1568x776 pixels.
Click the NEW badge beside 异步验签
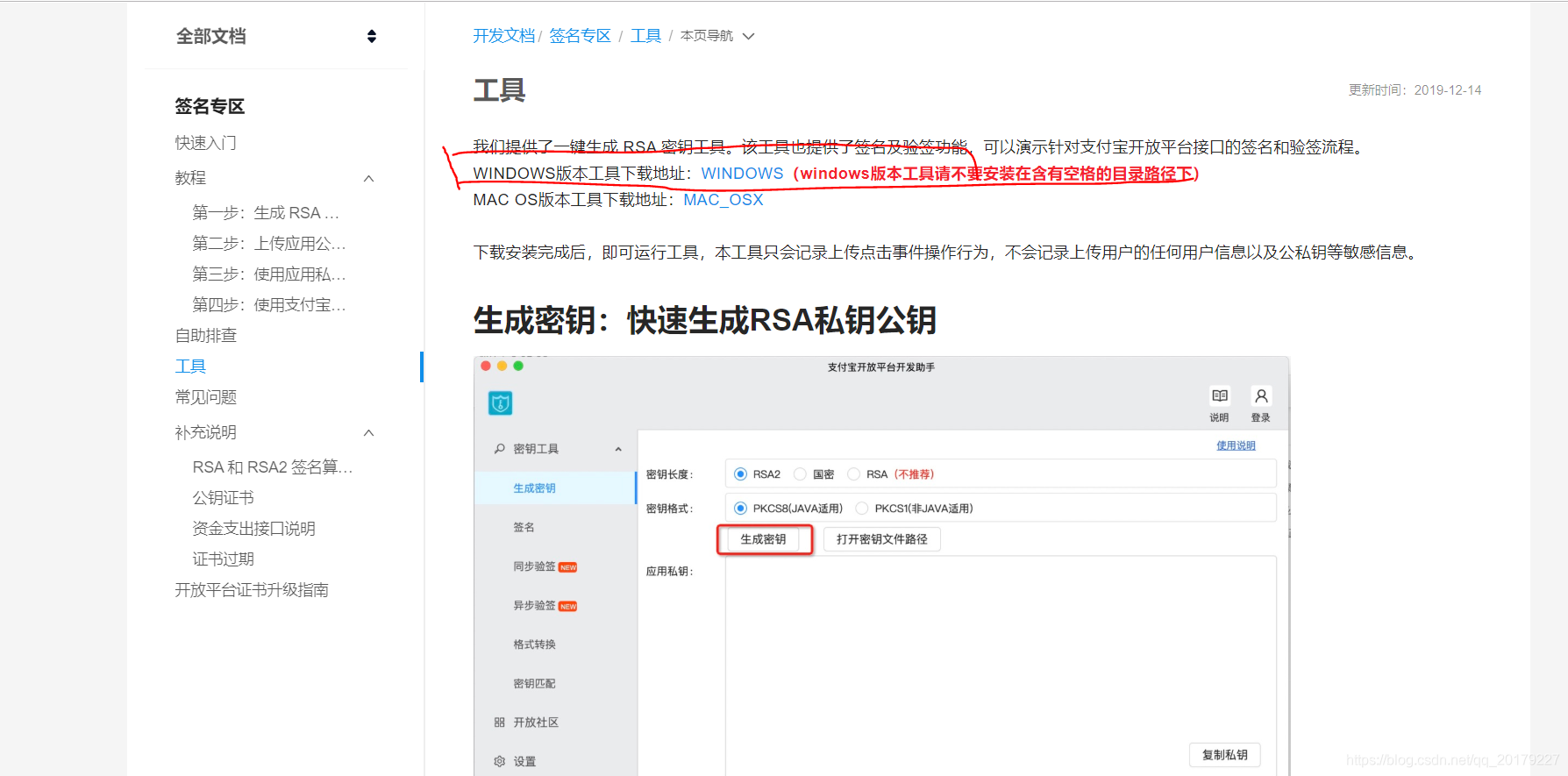click(x=568, y=606)
